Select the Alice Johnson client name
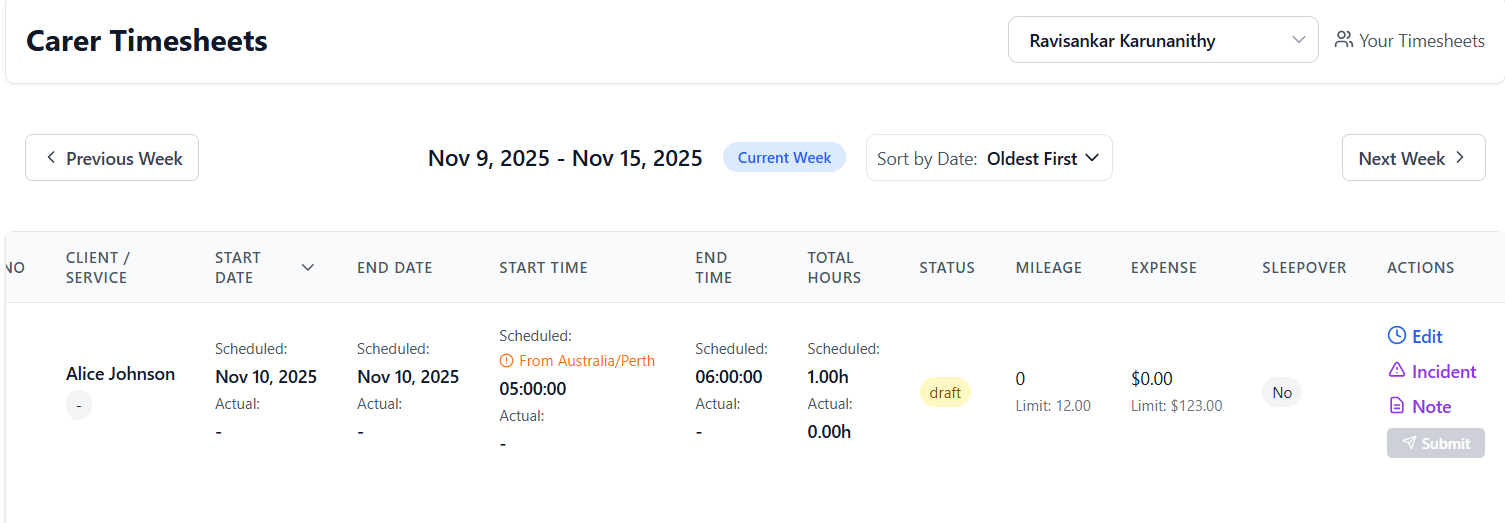Image resolution: width=1505 pixels, height=523 pixels. [x=120, y=374]
